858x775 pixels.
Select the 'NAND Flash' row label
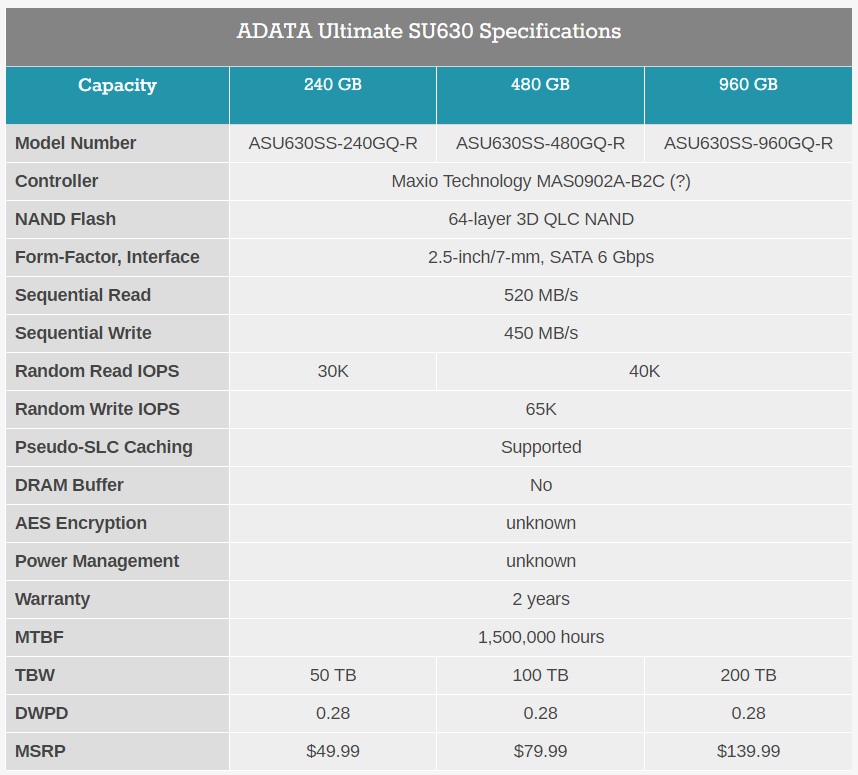tap(65, 219)
